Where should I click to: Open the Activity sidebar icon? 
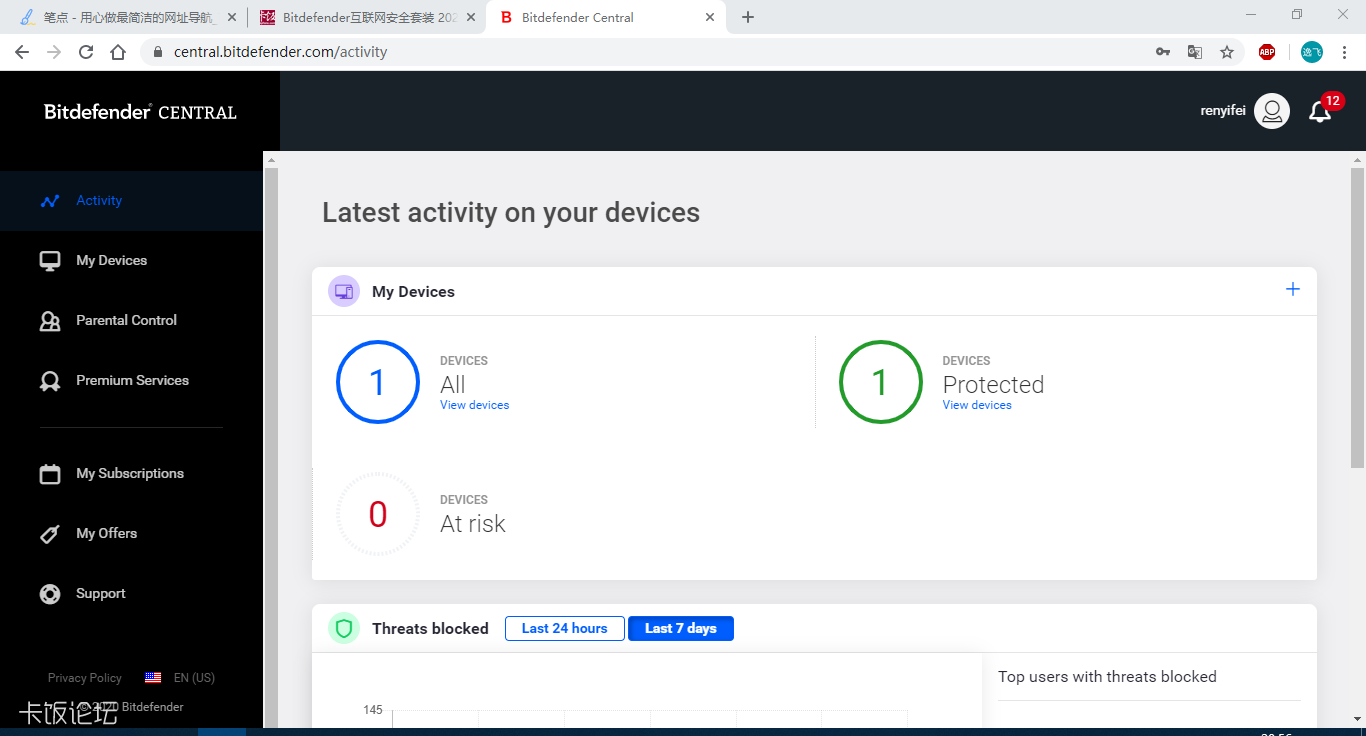pos(50,201)
